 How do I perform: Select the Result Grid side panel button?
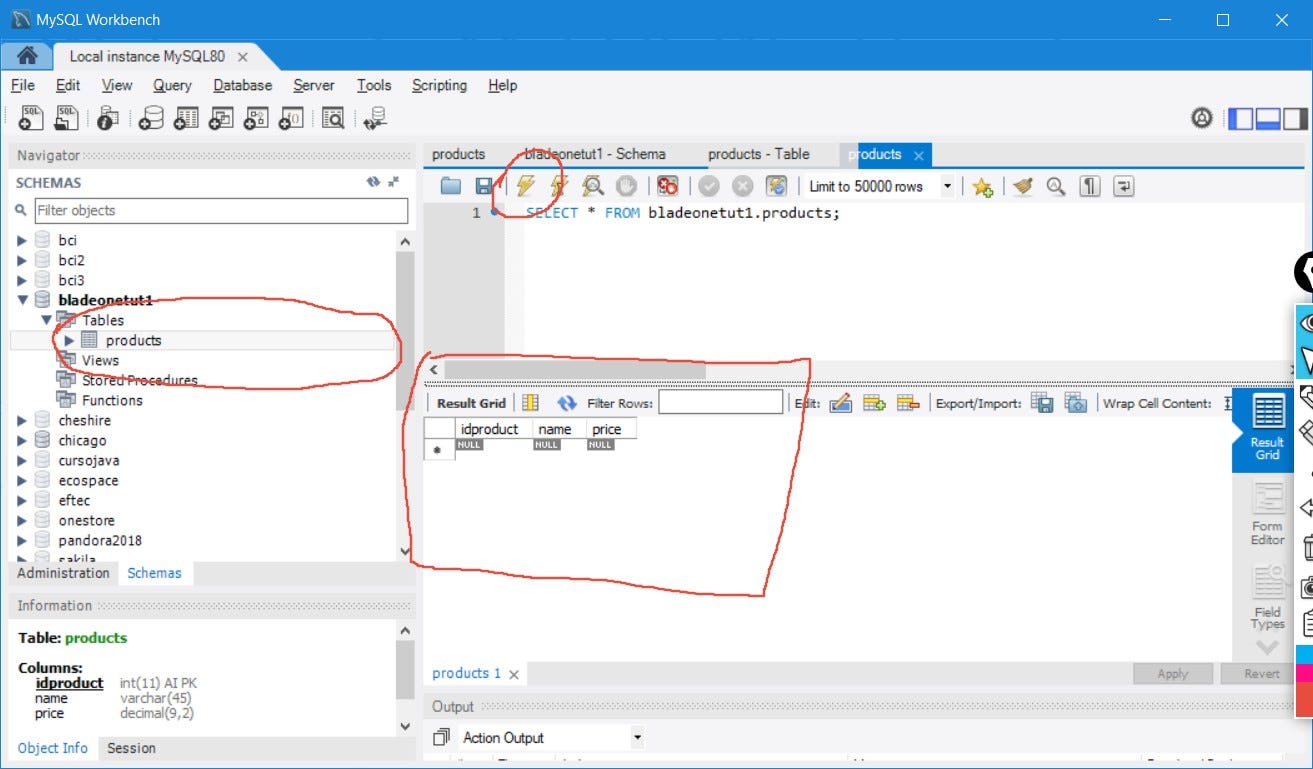click(1267, 428)
